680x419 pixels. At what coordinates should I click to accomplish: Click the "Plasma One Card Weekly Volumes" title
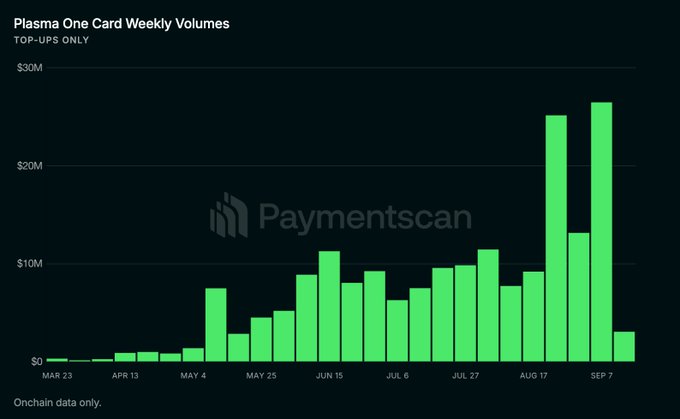(x=121, y=24)
